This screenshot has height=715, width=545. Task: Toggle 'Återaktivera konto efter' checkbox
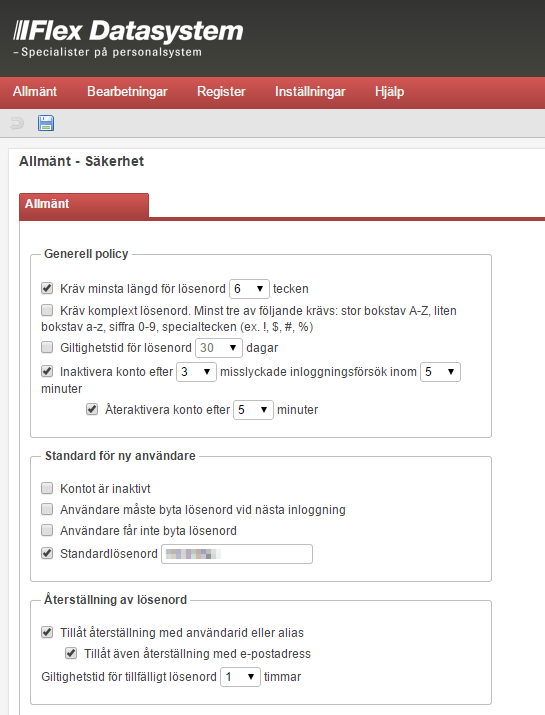coord(92,409)
